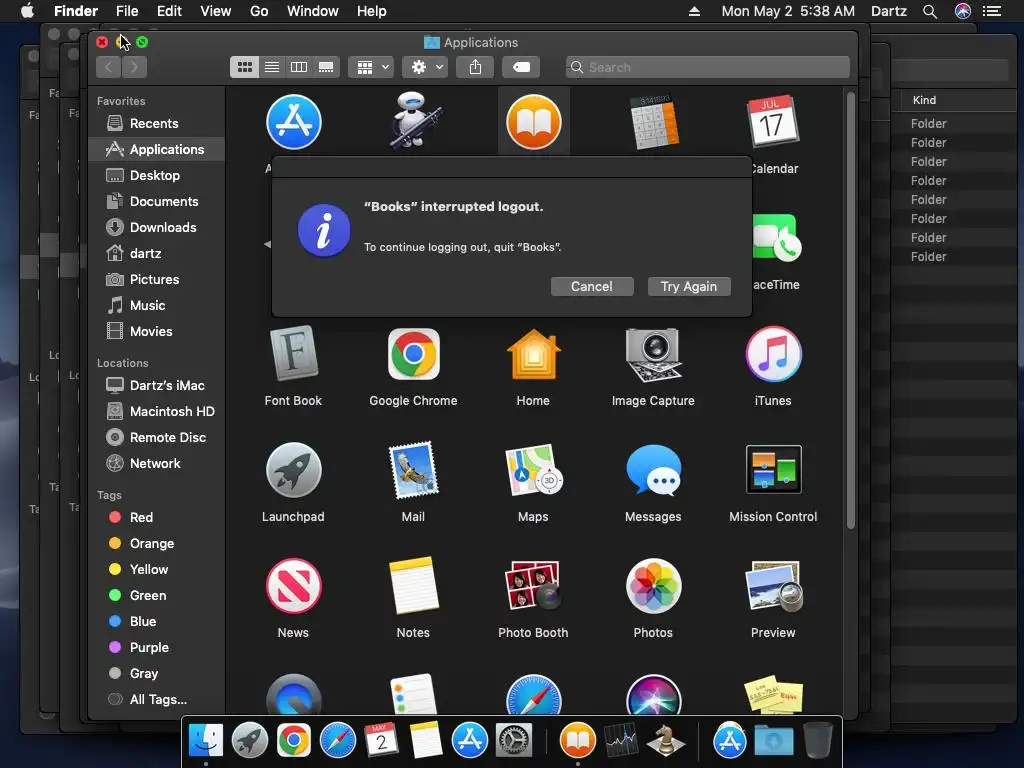Open the Window menu
The height and width of the screenshot is (768, 1024).
tap(313, 11)
